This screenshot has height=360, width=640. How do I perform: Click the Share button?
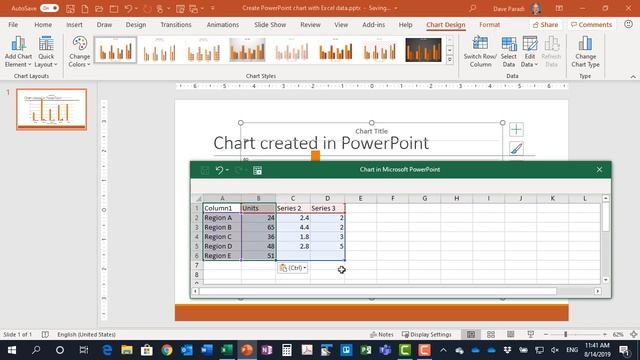(x=545, y=24)
